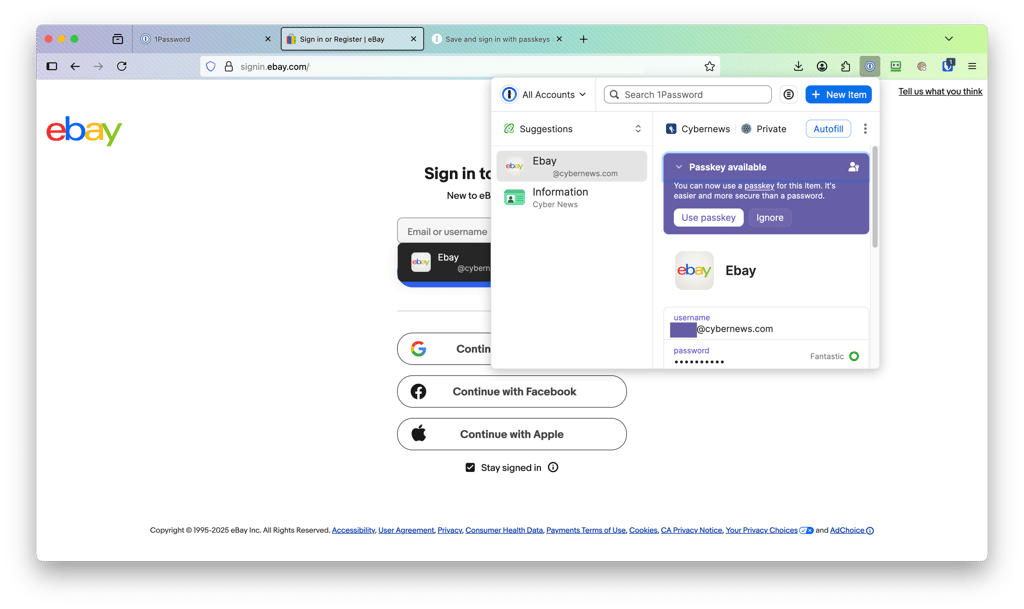Toggle the browser sidebar icon

click(x=52, y=66)
